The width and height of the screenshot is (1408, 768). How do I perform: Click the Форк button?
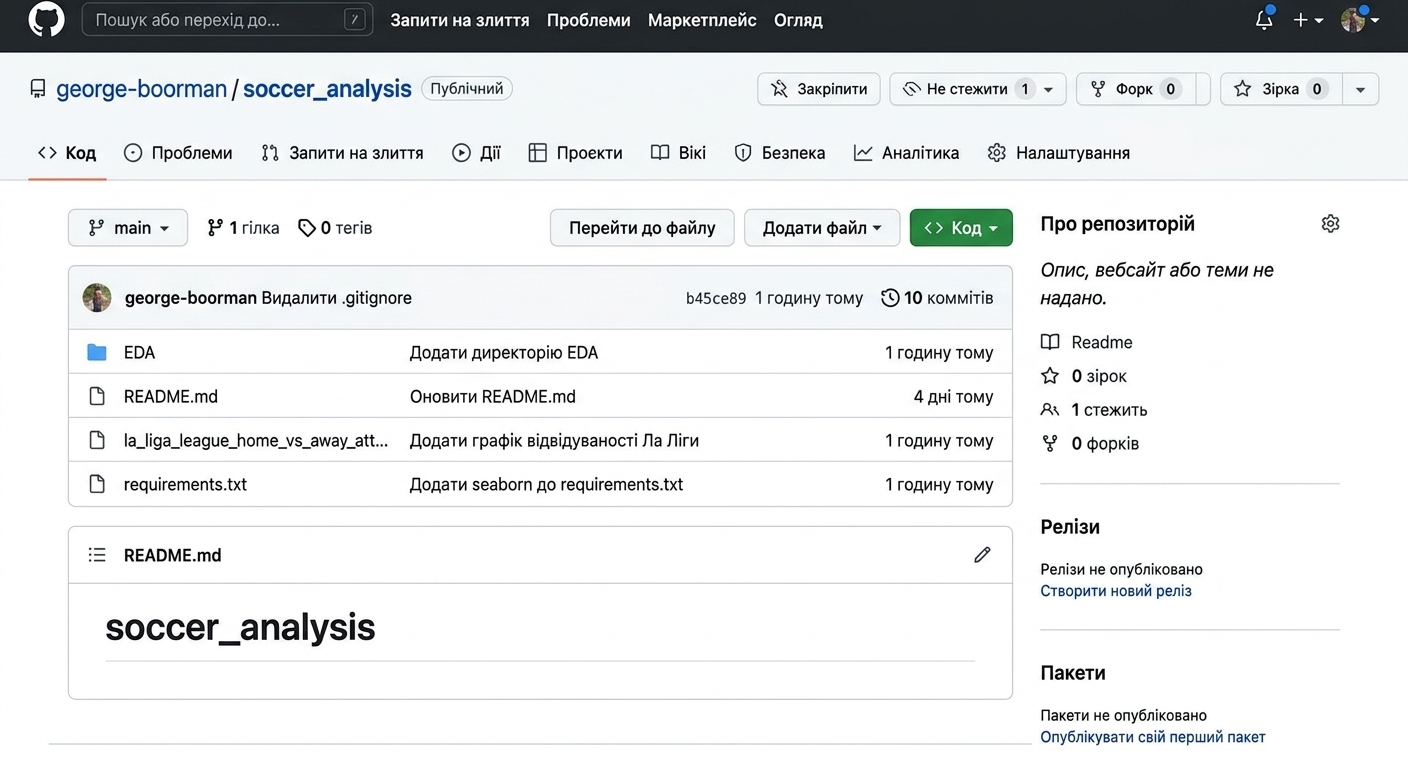[1135, 89]
